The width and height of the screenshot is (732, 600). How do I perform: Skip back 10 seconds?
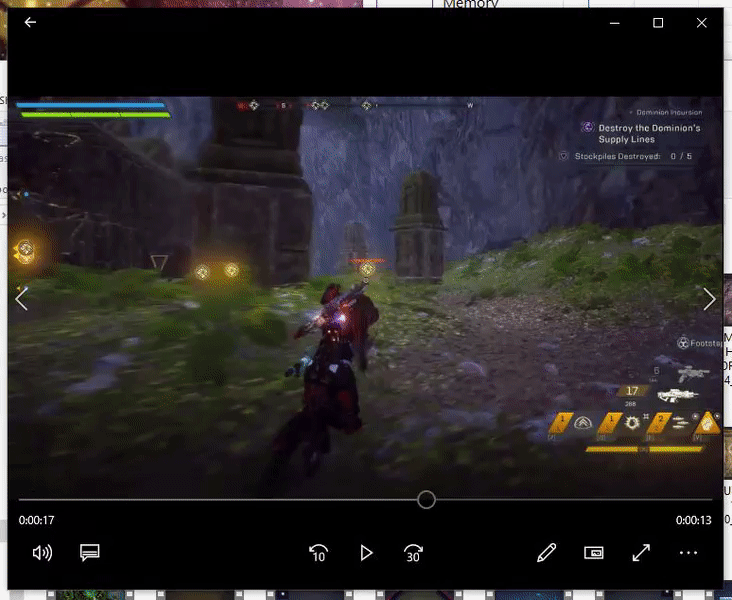click(319, 553)
